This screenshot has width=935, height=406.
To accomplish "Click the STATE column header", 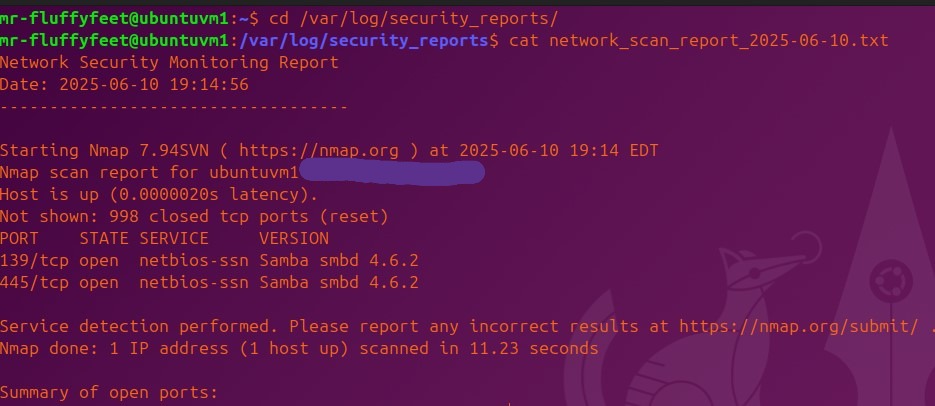I will 104,239.
